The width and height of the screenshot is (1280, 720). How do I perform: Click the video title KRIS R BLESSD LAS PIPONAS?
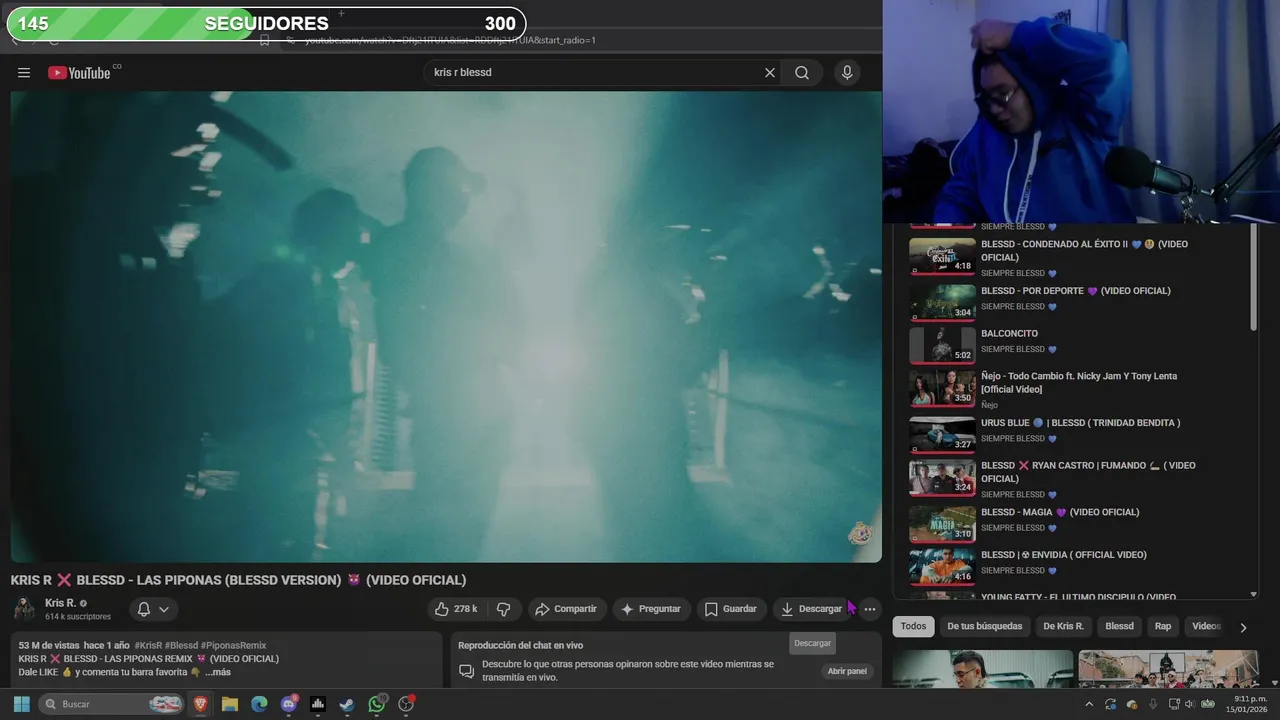click(238, 580)
